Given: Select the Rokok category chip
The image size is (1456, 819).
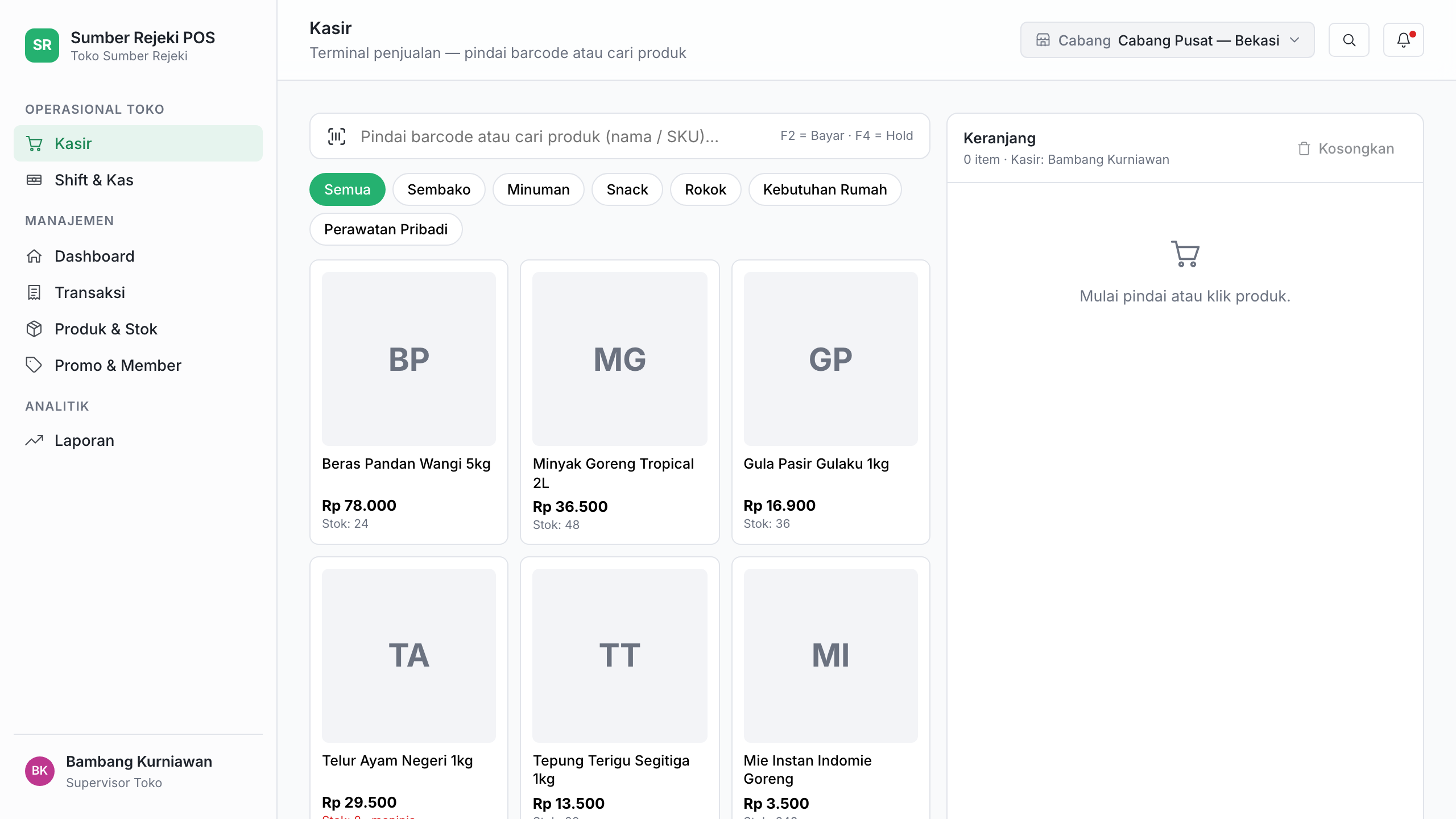Looking at the screenshot, I should click(x=706, y=189).
